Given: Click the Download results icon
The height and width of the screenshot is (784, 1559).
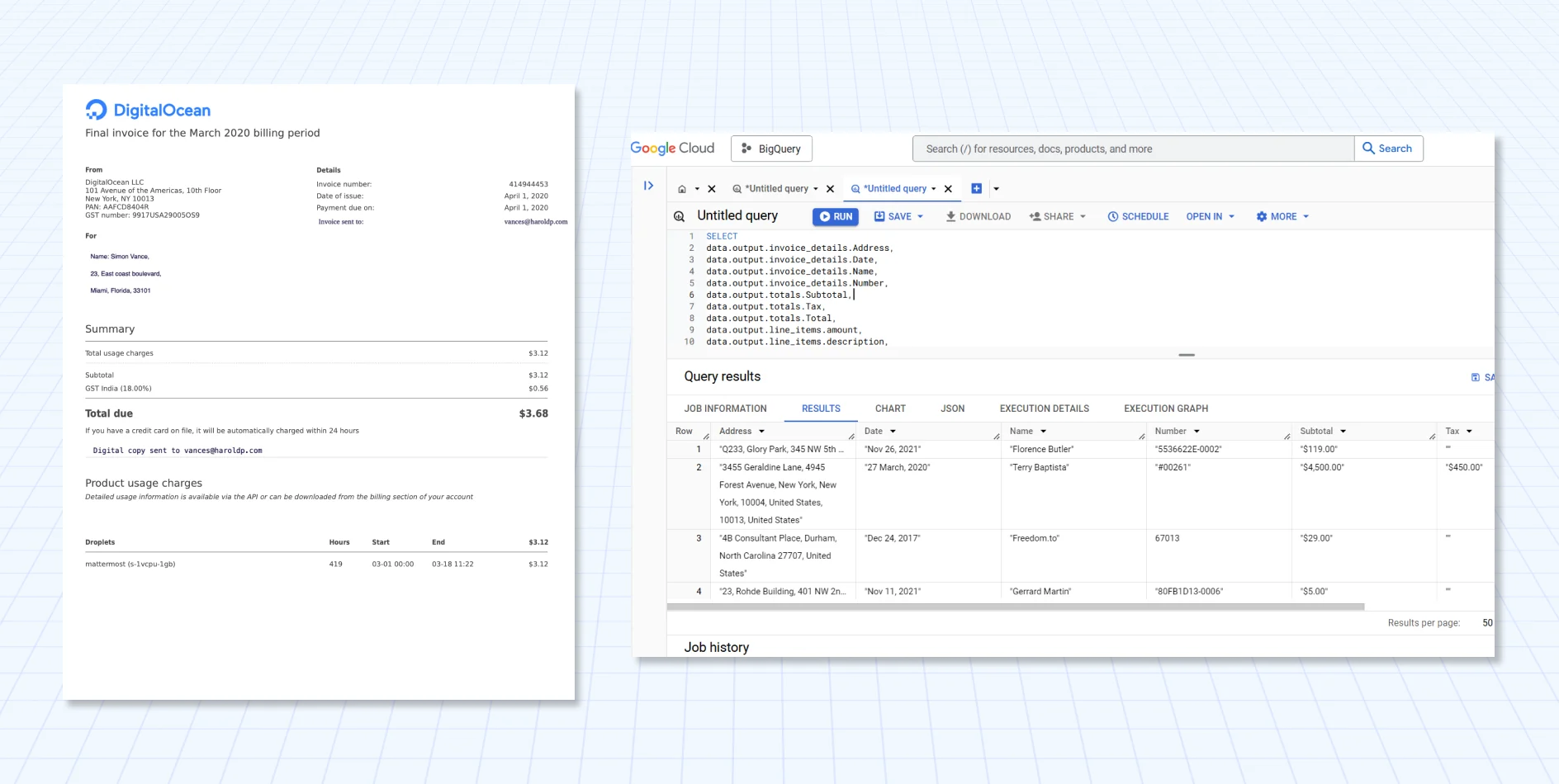Looking at the screenshot, I should pyautogui.click(x=950, y=216).
